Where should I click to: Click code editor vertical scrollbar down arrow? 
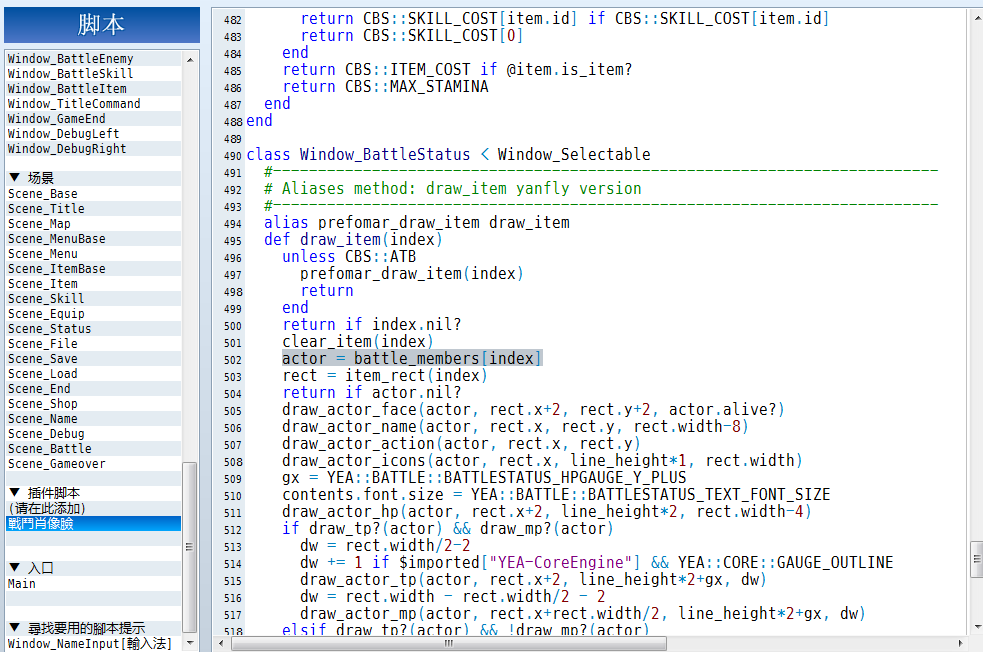pos(977,627)
